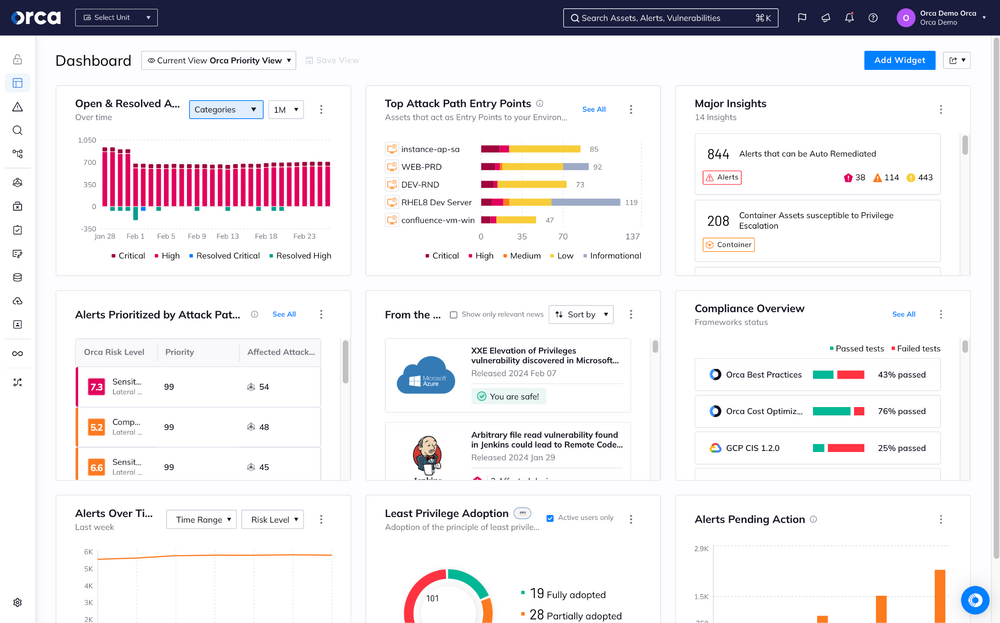
Task: Click the Add Widget button
Action: coord(899,61)
